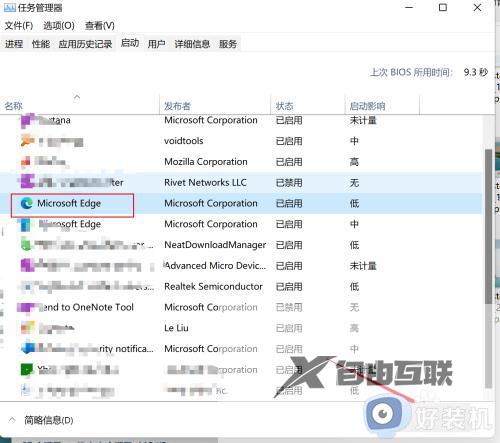This screenshot has height=443, width=500.
Task: Select the NeatDownloadManager publisher cell
Action: [x=215, y=245]
